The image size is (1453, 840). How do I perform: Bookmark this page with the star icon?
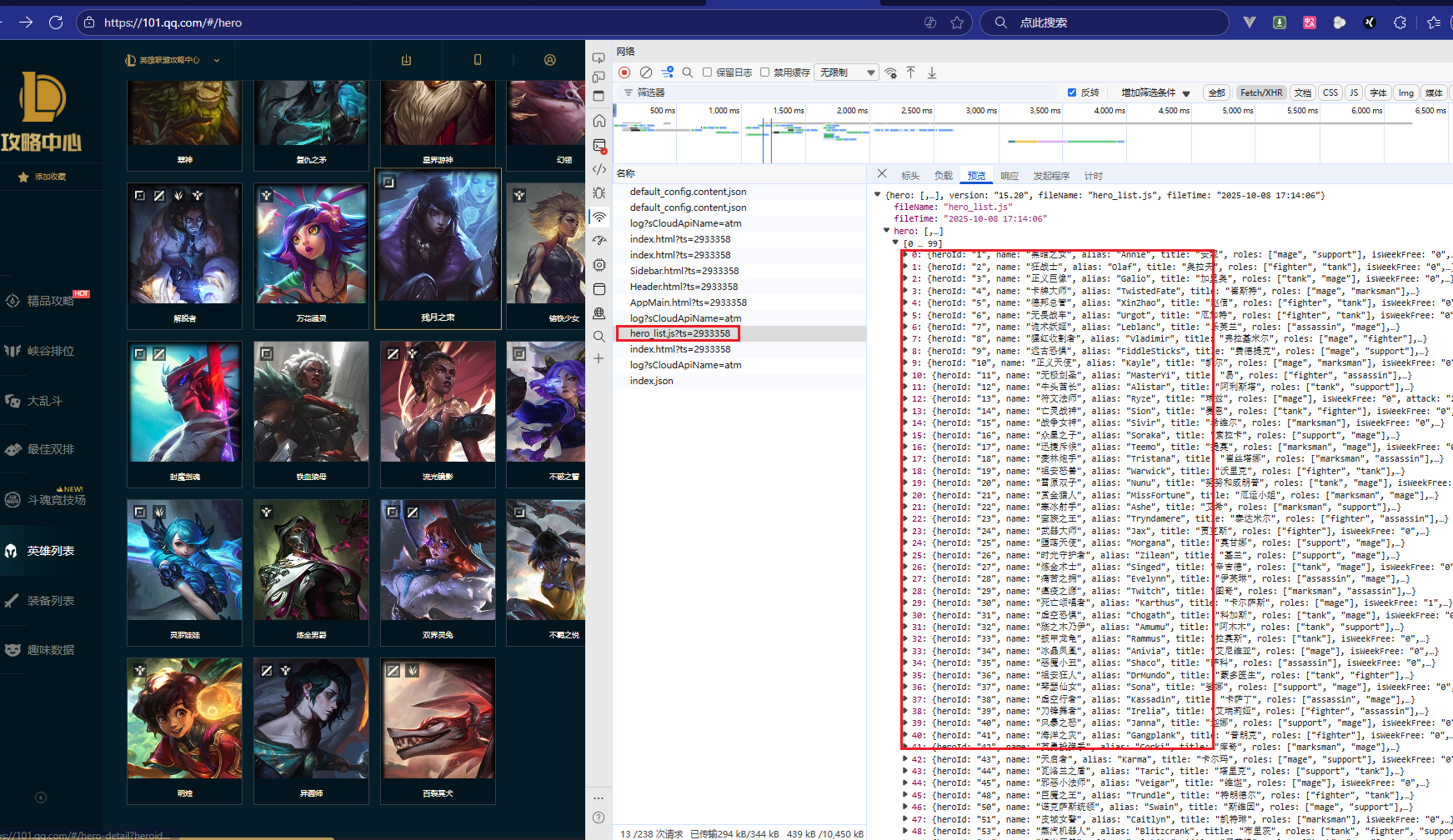pos(957,22)
